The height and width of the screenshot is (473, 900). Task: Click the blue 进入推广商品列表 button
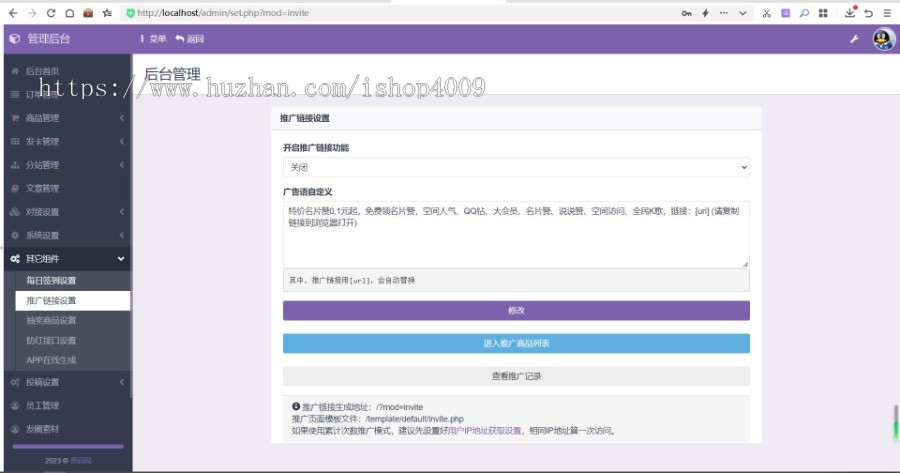click(x=516, y=343)
